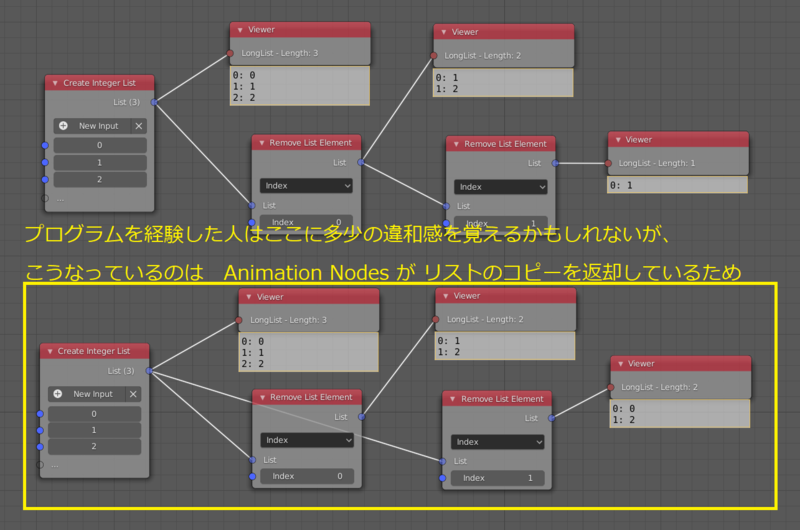Viewport: 800px width, 530px height.
Task: Click List input socket of yellow-framed Index 0 remover
Action: pos(253,460)
